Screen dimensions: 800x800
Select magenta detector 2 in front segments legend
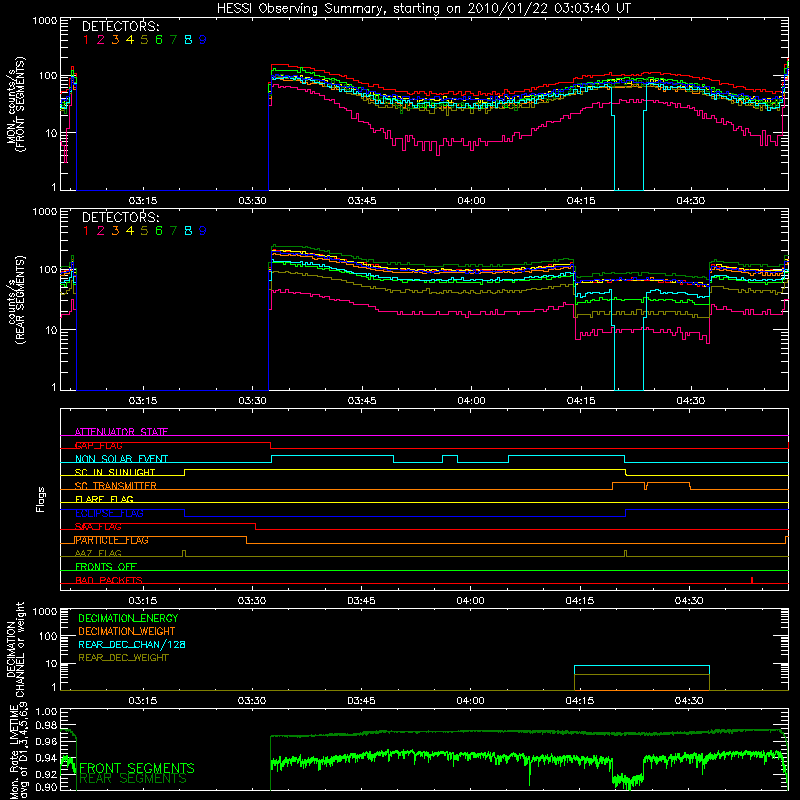[x=101, y=40]
